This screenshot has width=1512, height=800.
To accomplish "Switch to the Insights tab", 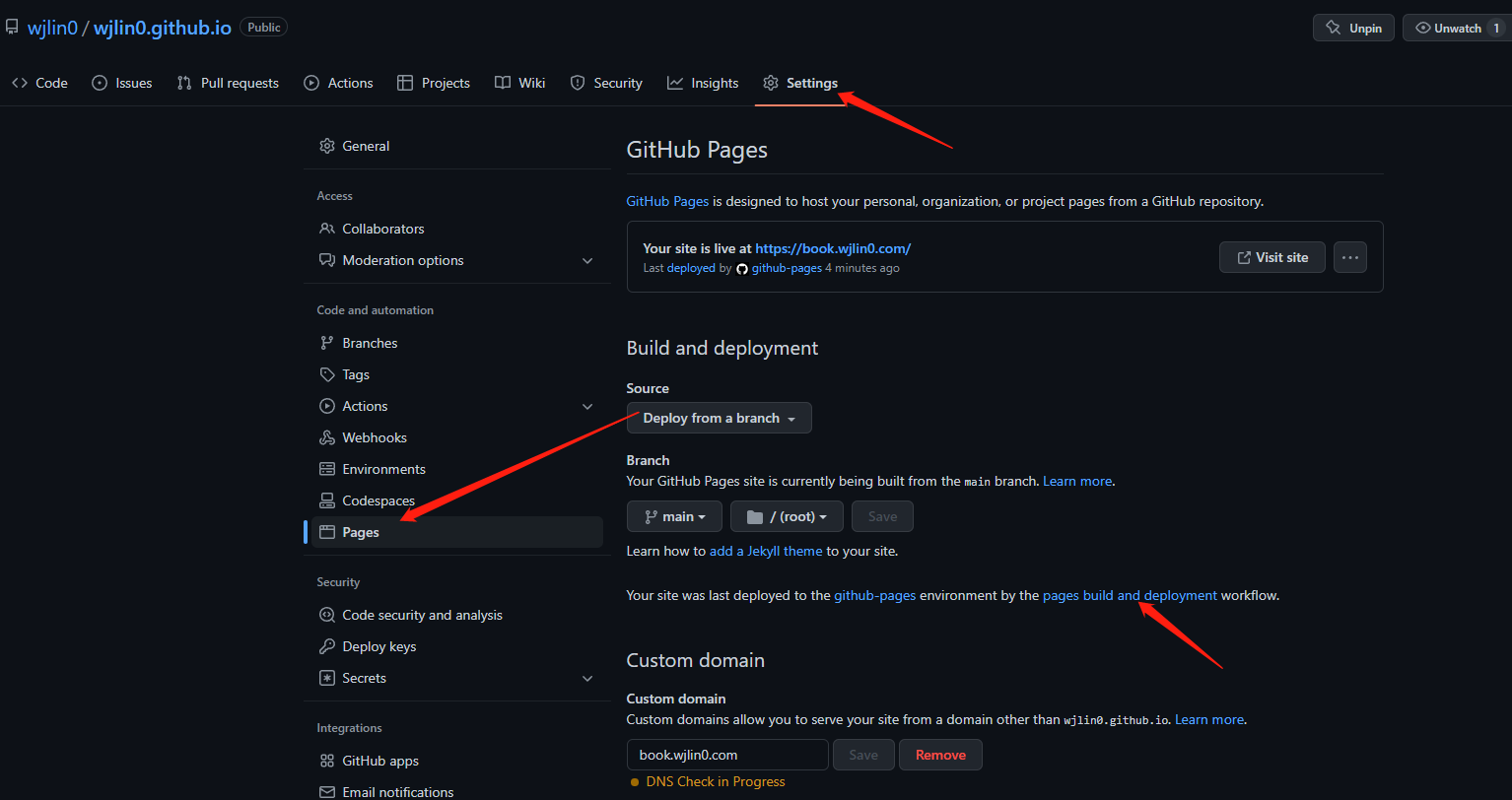I will click(x=703, y=83).
